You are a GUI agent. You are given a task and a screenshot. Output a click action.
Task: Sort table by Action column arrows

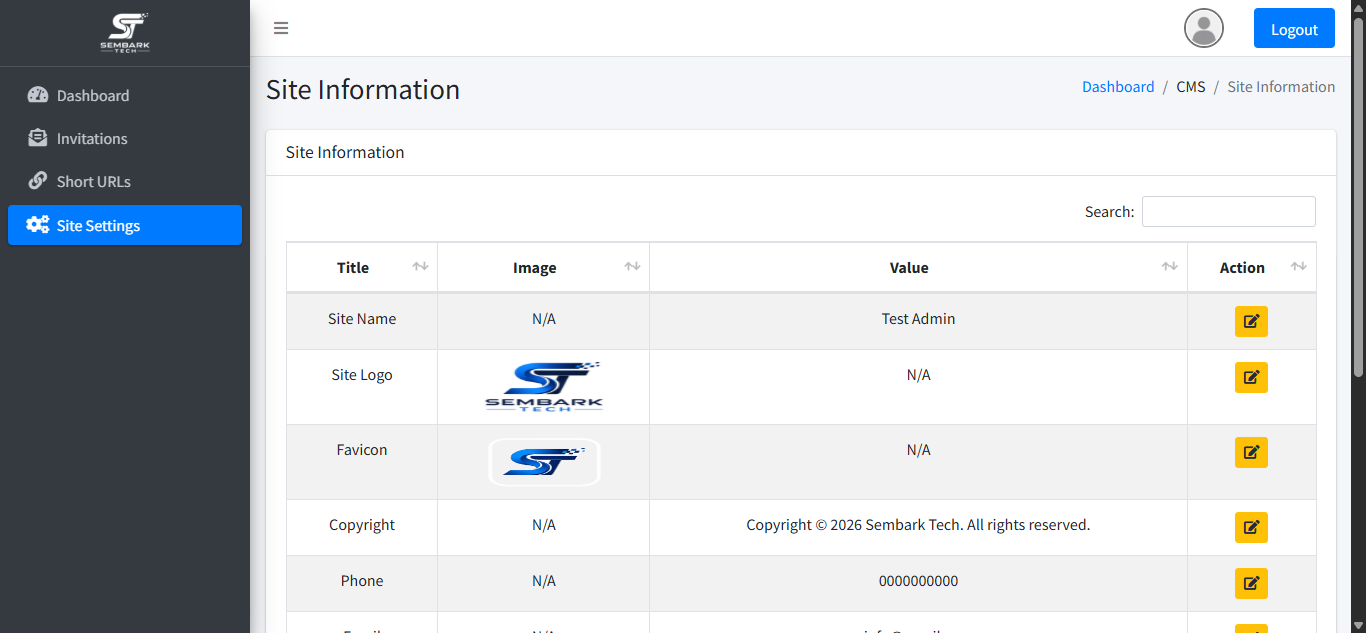pyautogui.click(x=1298, y=266)
